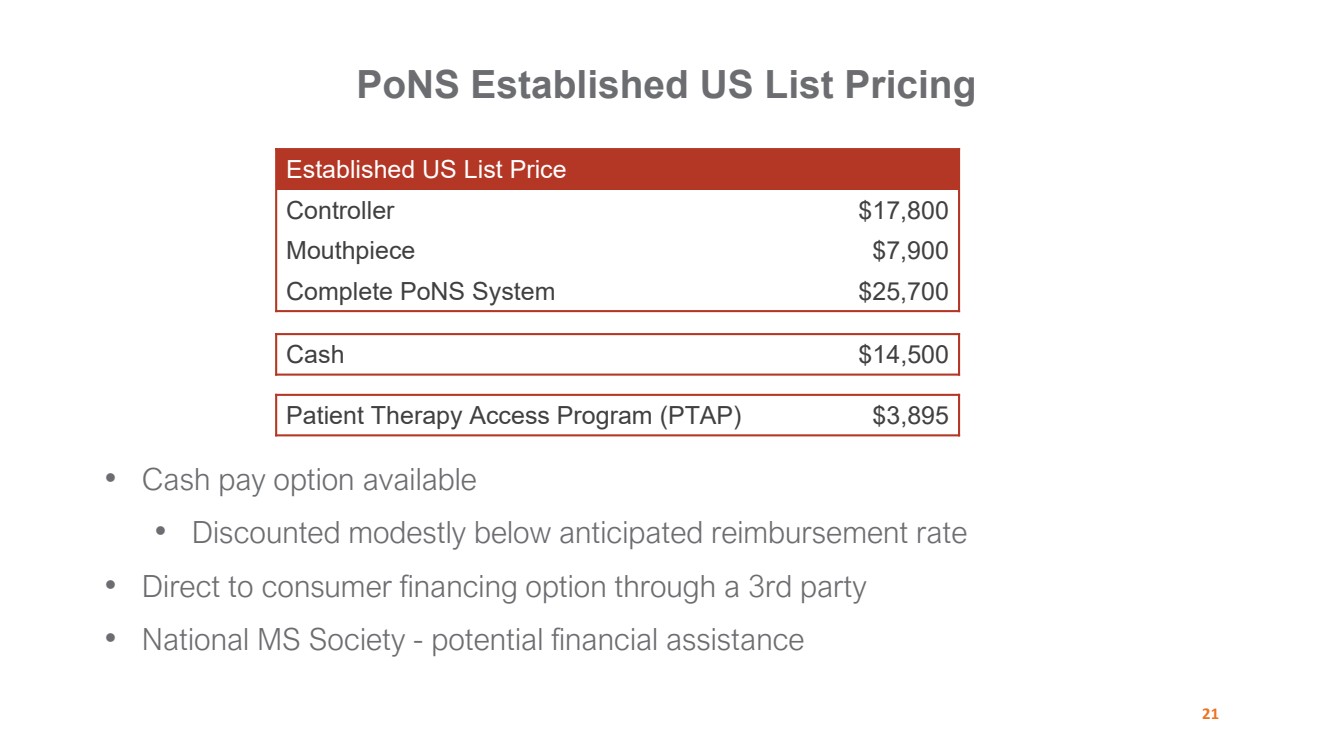Click the 'Mouthpiece' row label

350,250
